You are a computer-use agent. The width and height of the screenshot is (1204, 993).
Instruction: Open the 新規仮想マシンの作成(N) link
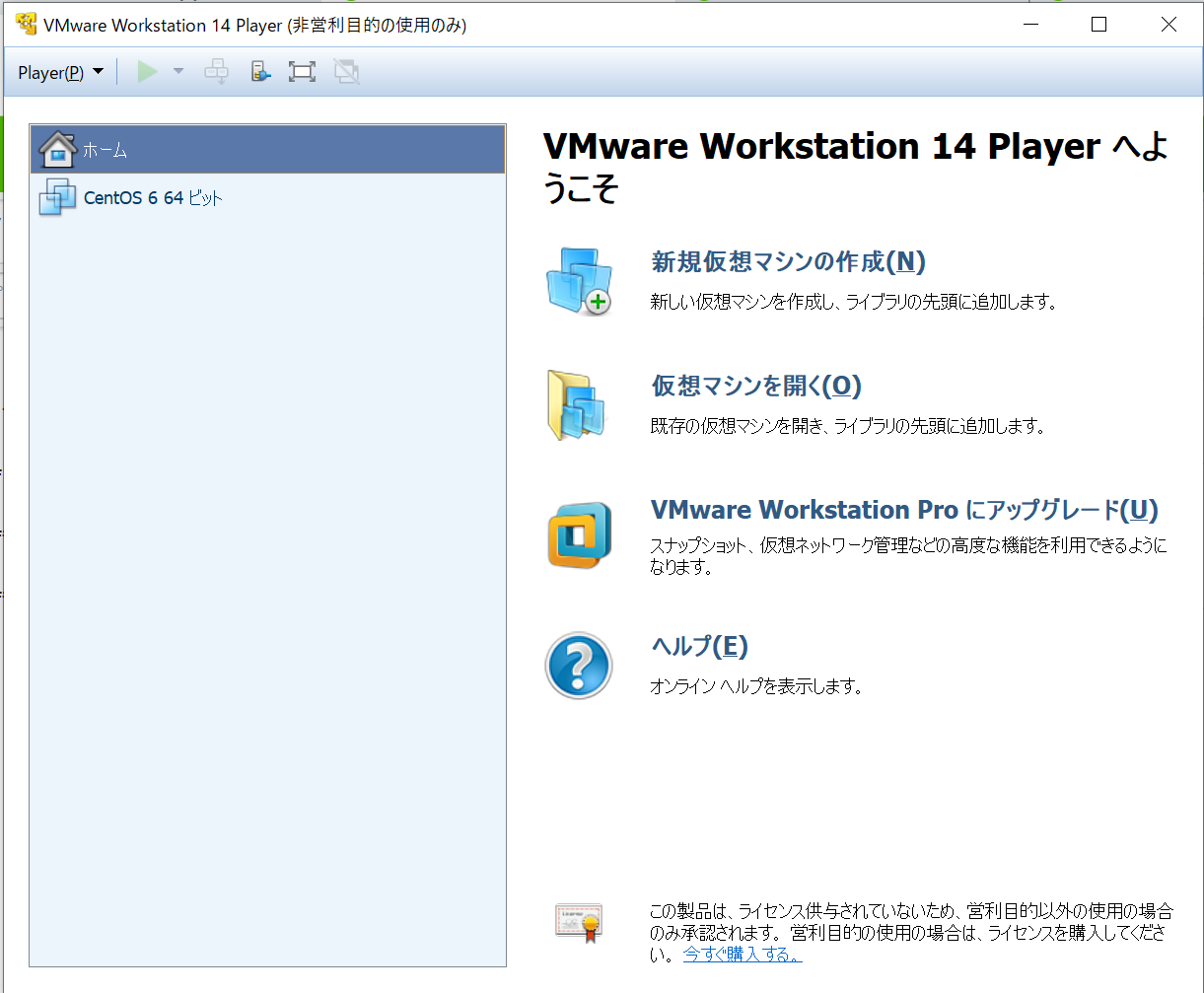coord(785,261)
